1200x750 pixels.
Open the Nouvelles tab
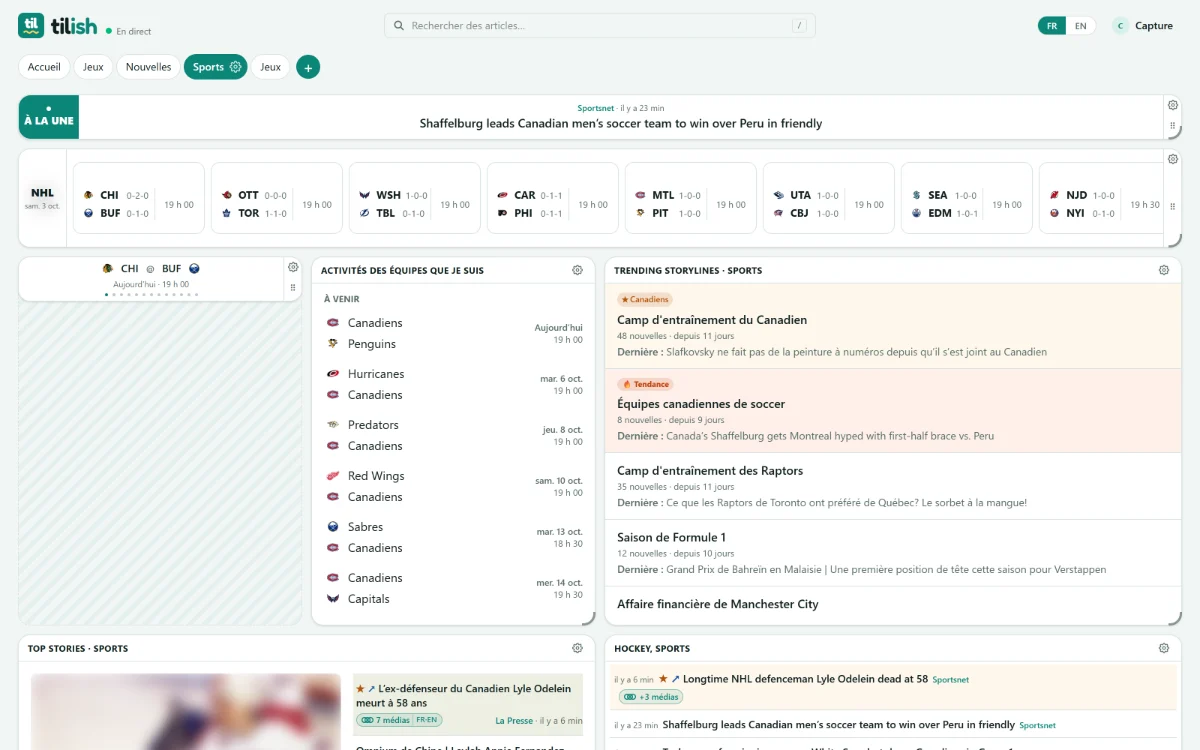click(148, 67)
